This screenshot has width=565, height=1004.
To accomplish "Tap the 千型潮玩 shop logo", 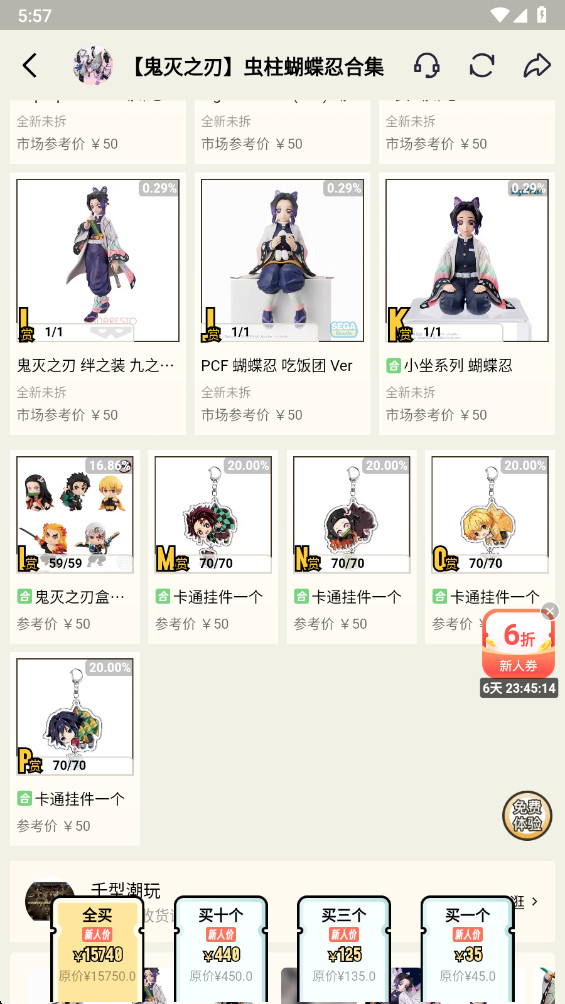I will (x=49, y=901).
